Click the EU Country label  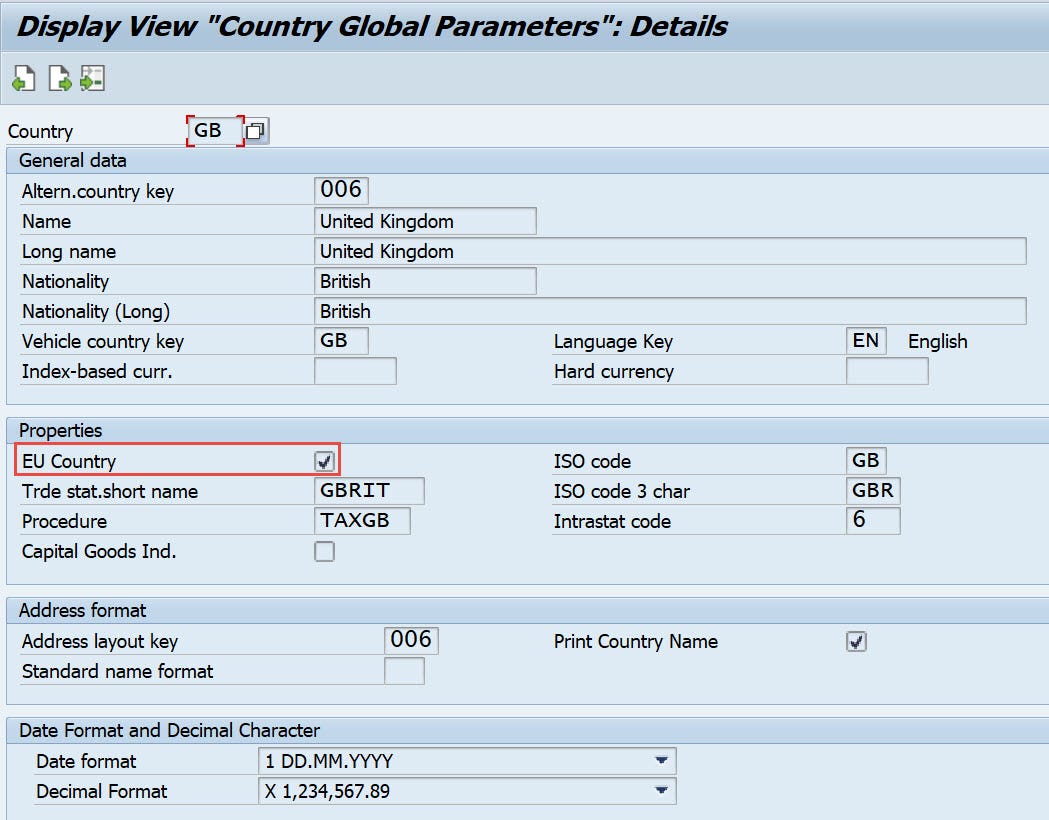click(x=69, y=461)
